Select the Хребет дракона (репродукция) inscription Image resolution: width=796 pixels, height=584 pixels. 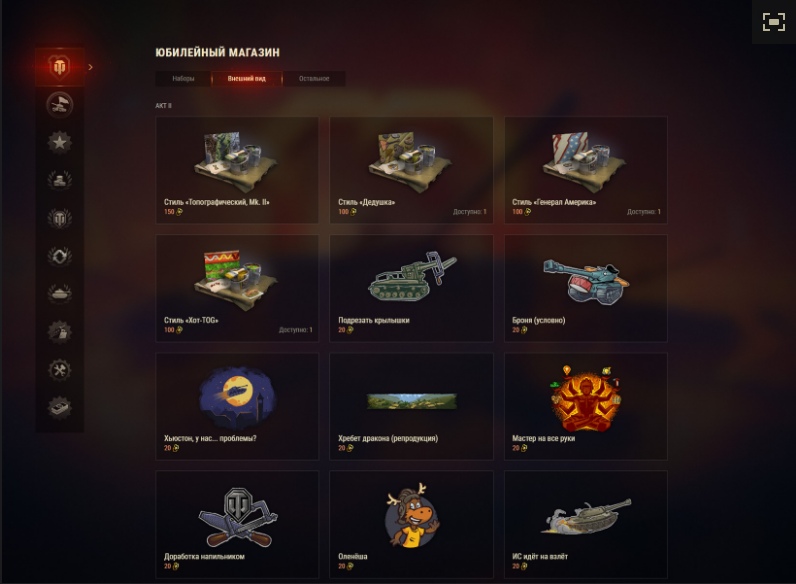coord(411,406)
